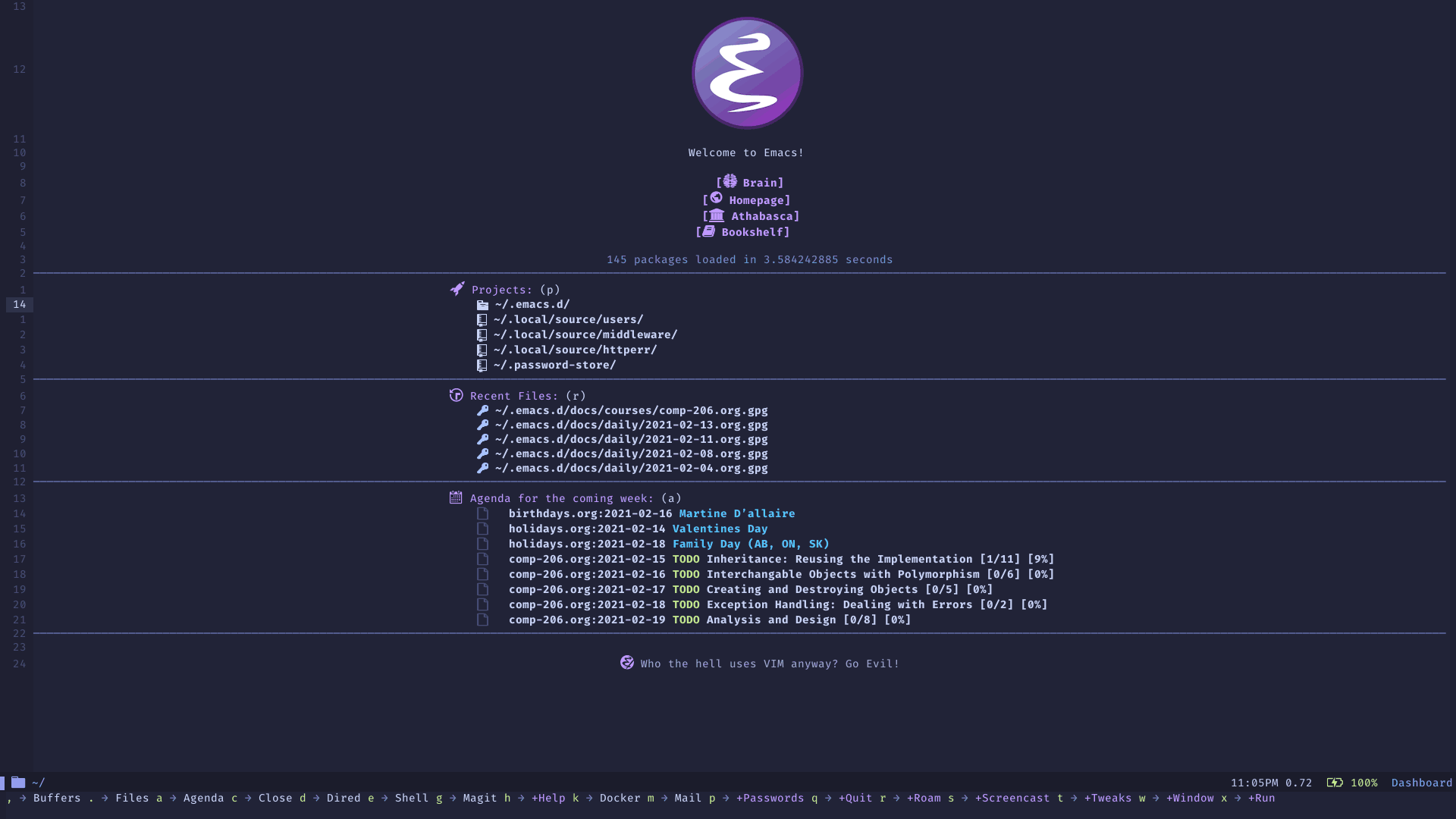Select Buffers menu in status bar

pos(56,798)
